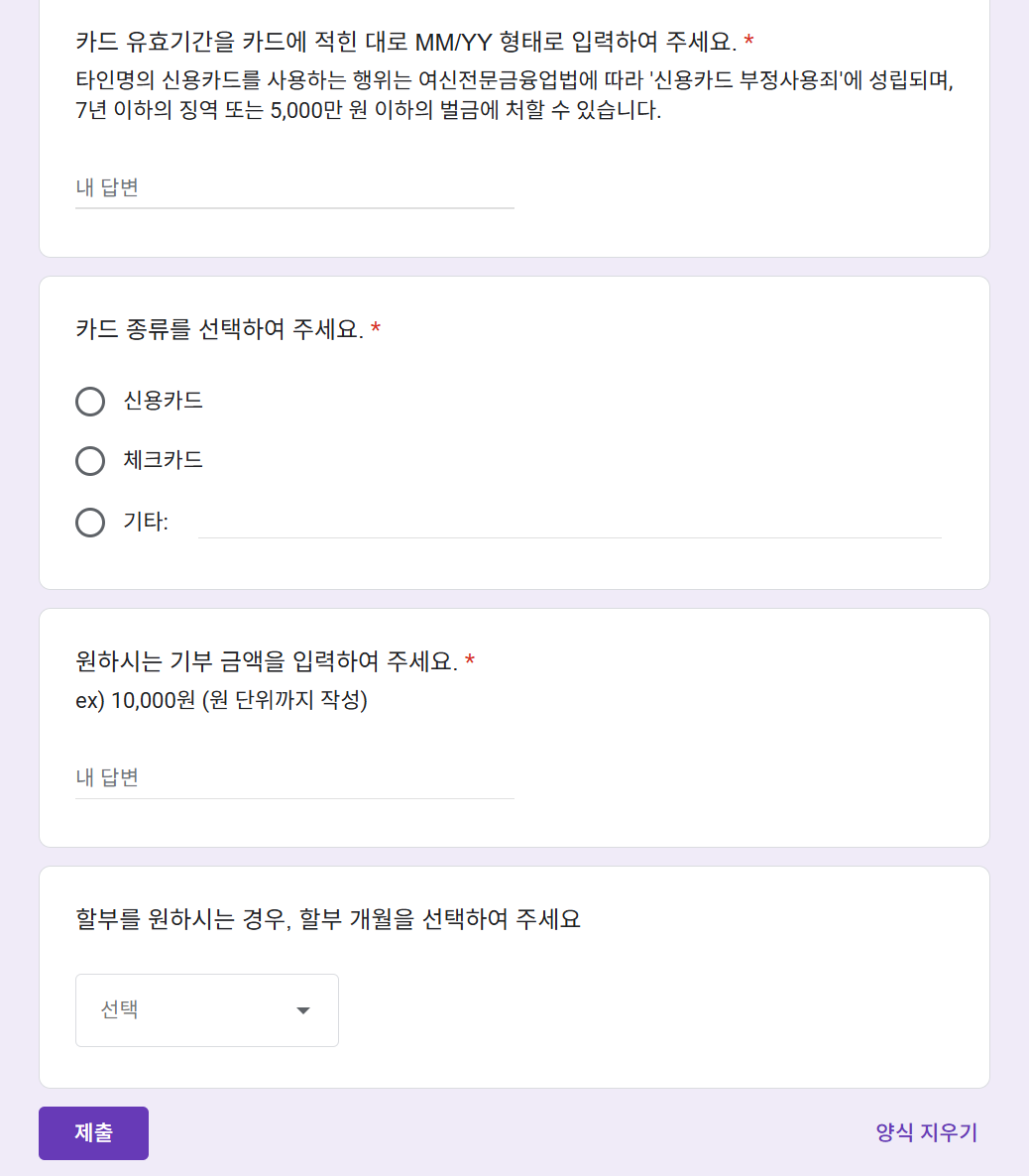Screen dimensions: 1029x1176
Task: Click the 카드 종류 question title
Action: pyautogui.click(x=219, y=329)
